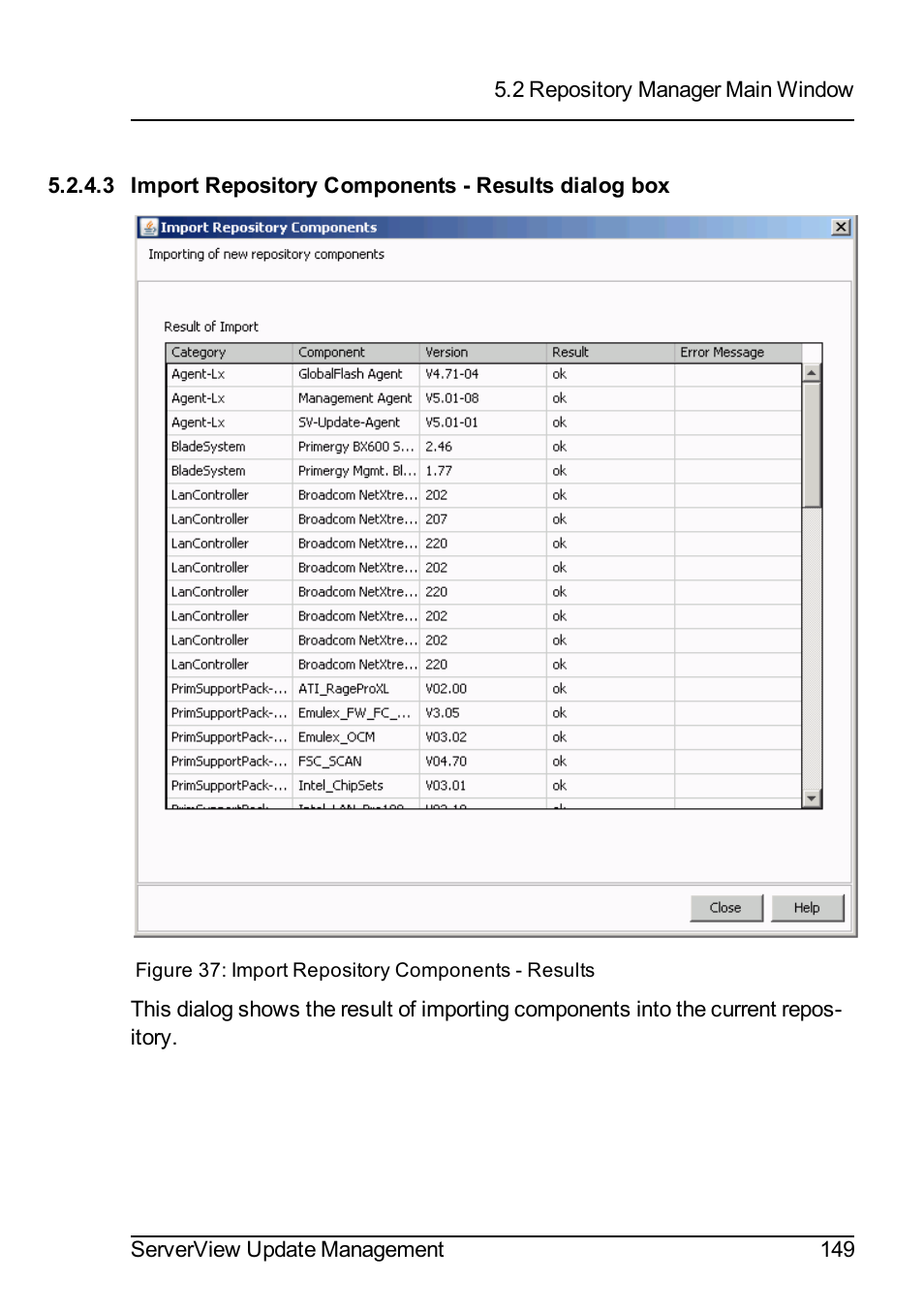
Task: Close the Import Repository Components window
Action: pos(841,227)
